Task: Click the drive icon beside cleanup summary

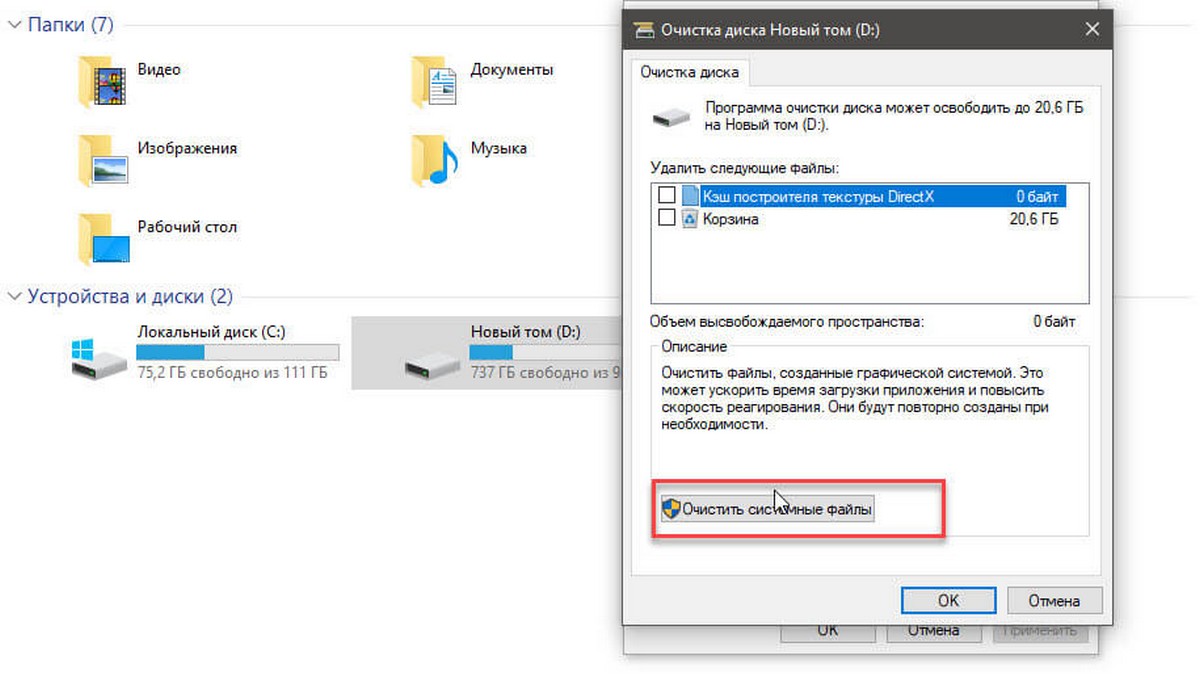Action: pos(670,118)
